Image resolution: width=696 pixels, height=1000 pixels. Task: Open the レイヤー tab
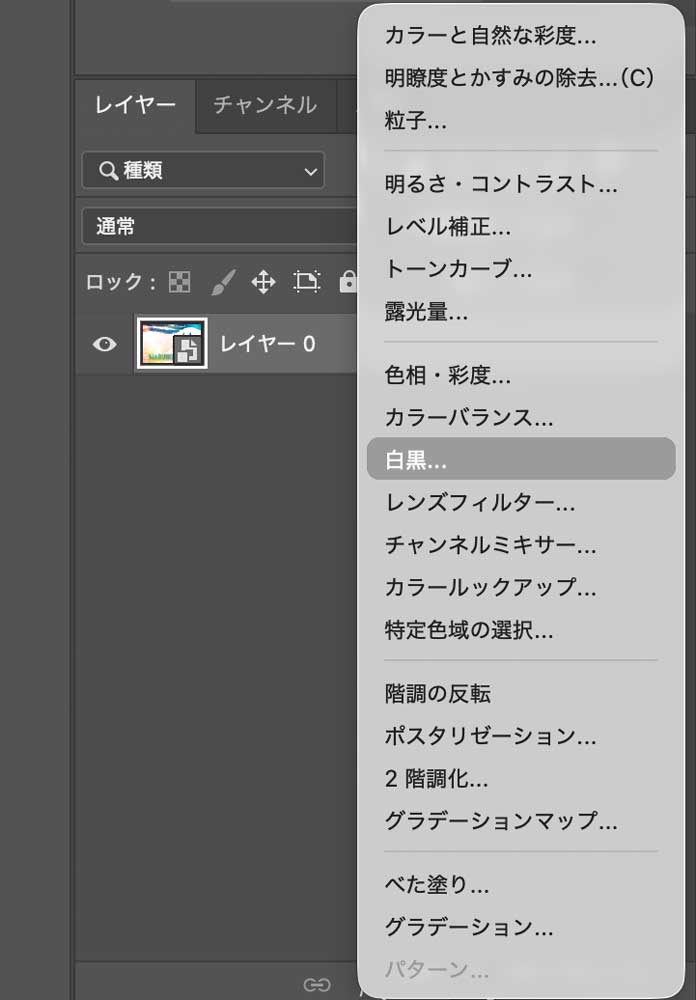coord(135,105)
